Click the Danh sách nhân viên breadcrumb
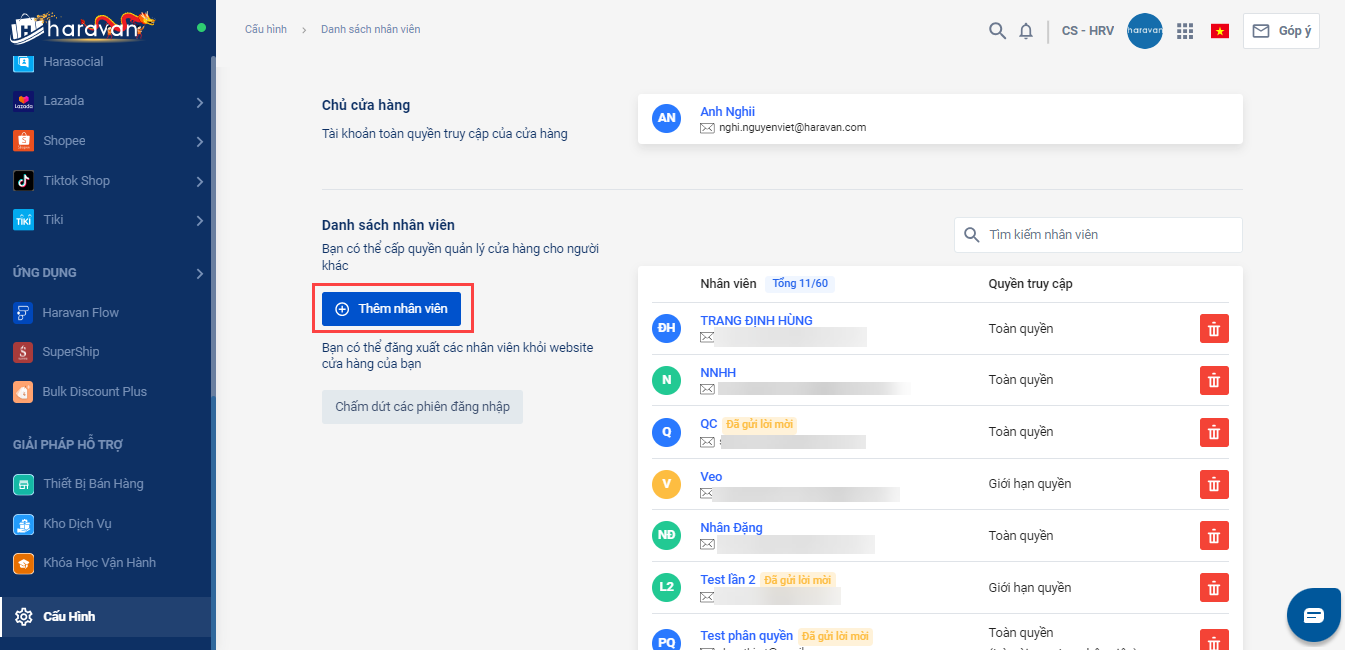Viewport: 1345px width, 650px height. pos(370,30)
